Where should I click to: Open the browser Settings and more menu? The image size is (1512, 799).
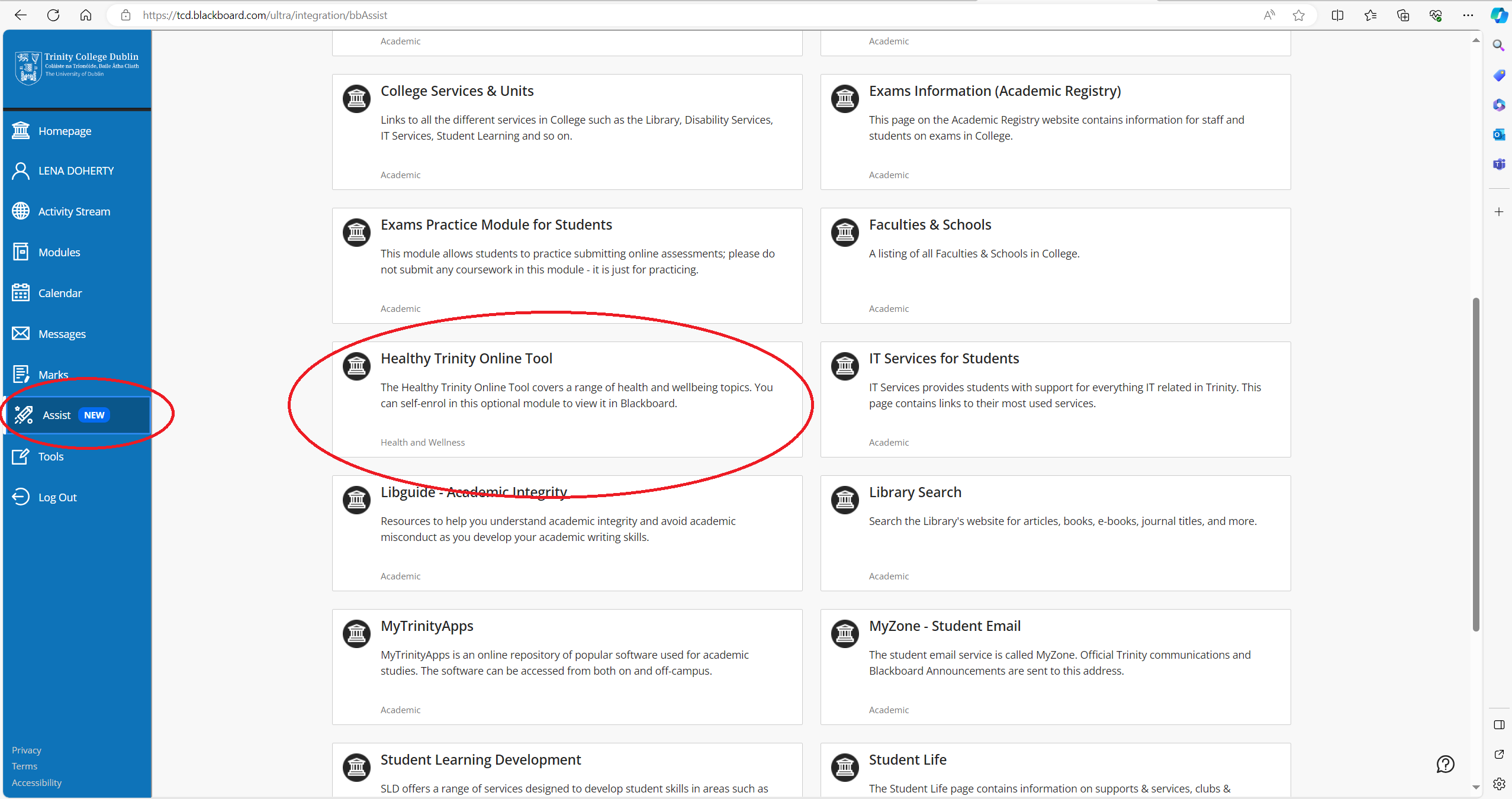(x=1468, y=15)
